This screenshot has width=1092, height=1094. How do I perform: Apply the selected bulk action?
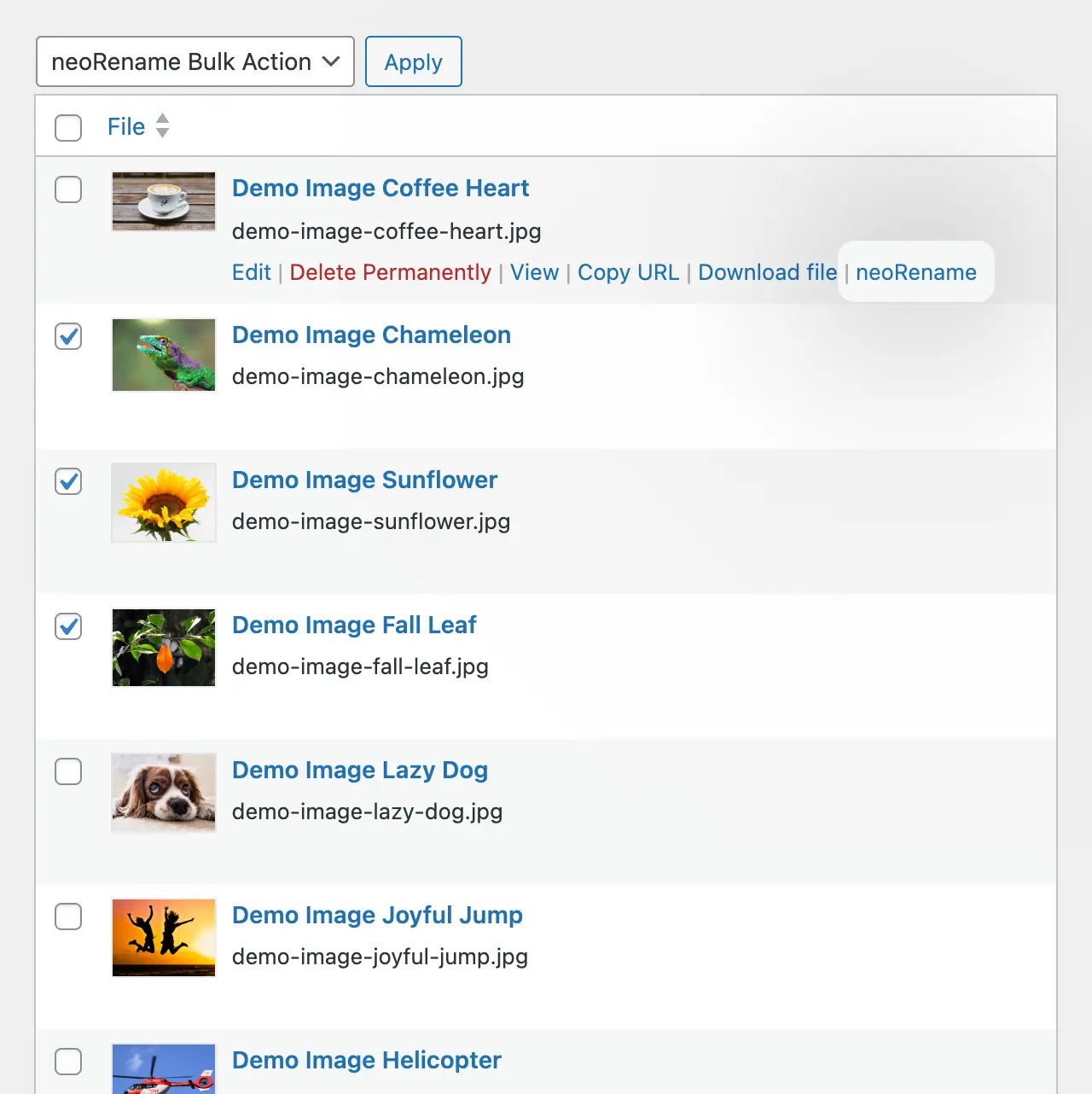[x=413, y=61]
